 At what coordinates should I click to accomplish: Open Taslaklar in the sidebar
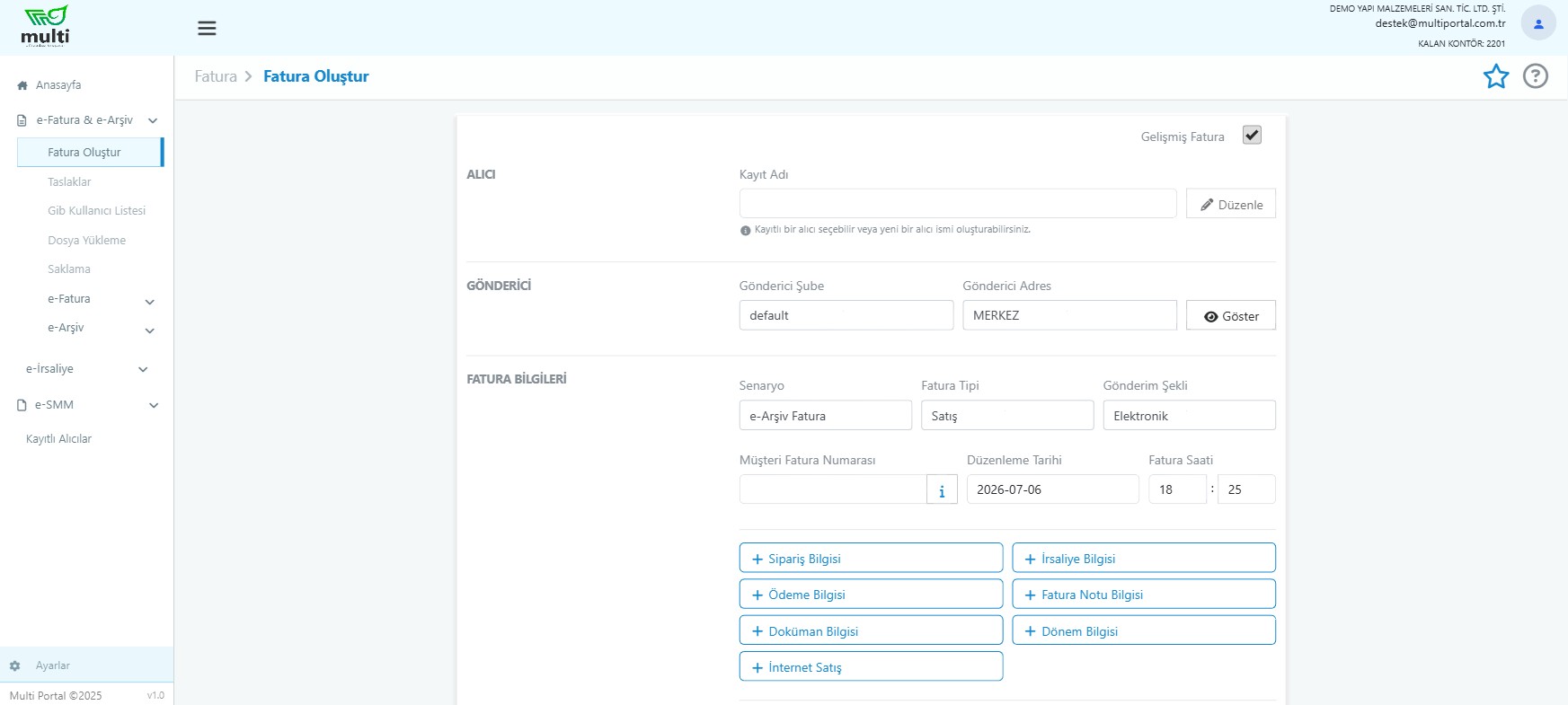coord(69,181)
